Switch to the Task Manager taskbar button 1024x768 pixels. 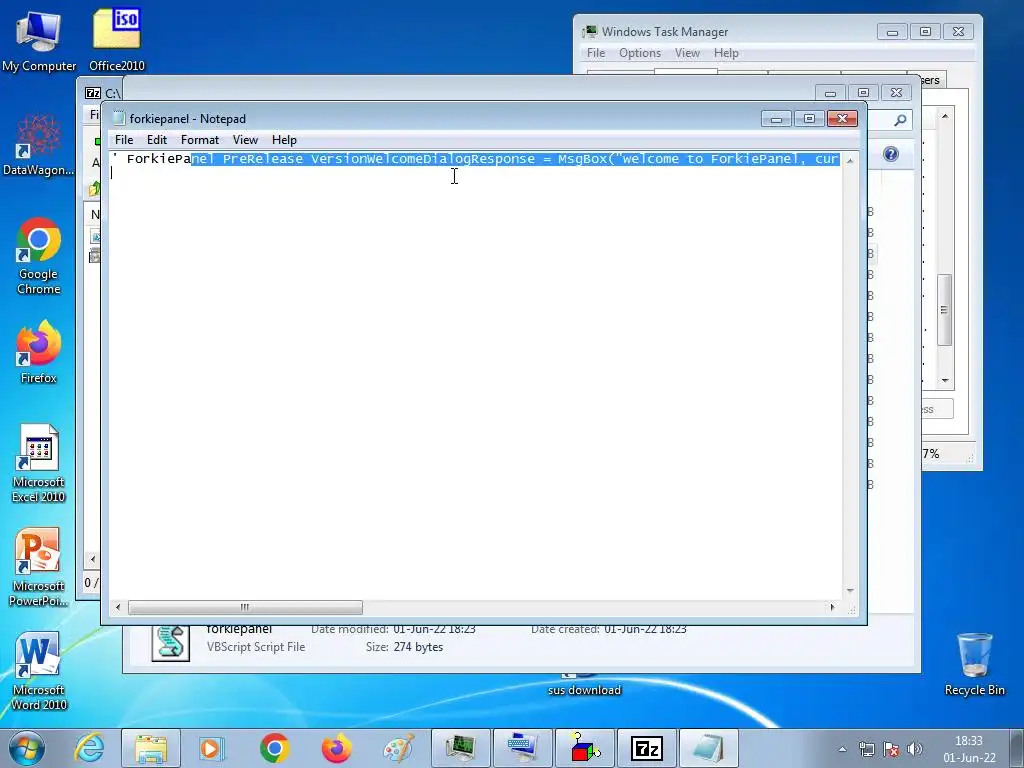[460, 748]
